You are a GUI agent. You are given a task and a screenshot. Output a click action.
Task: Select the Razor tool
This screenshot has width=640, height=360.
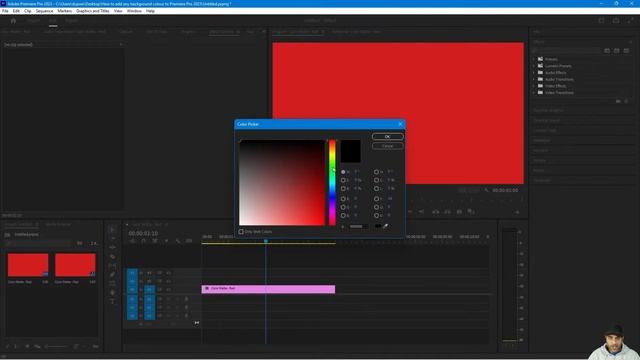click(113, 256)
